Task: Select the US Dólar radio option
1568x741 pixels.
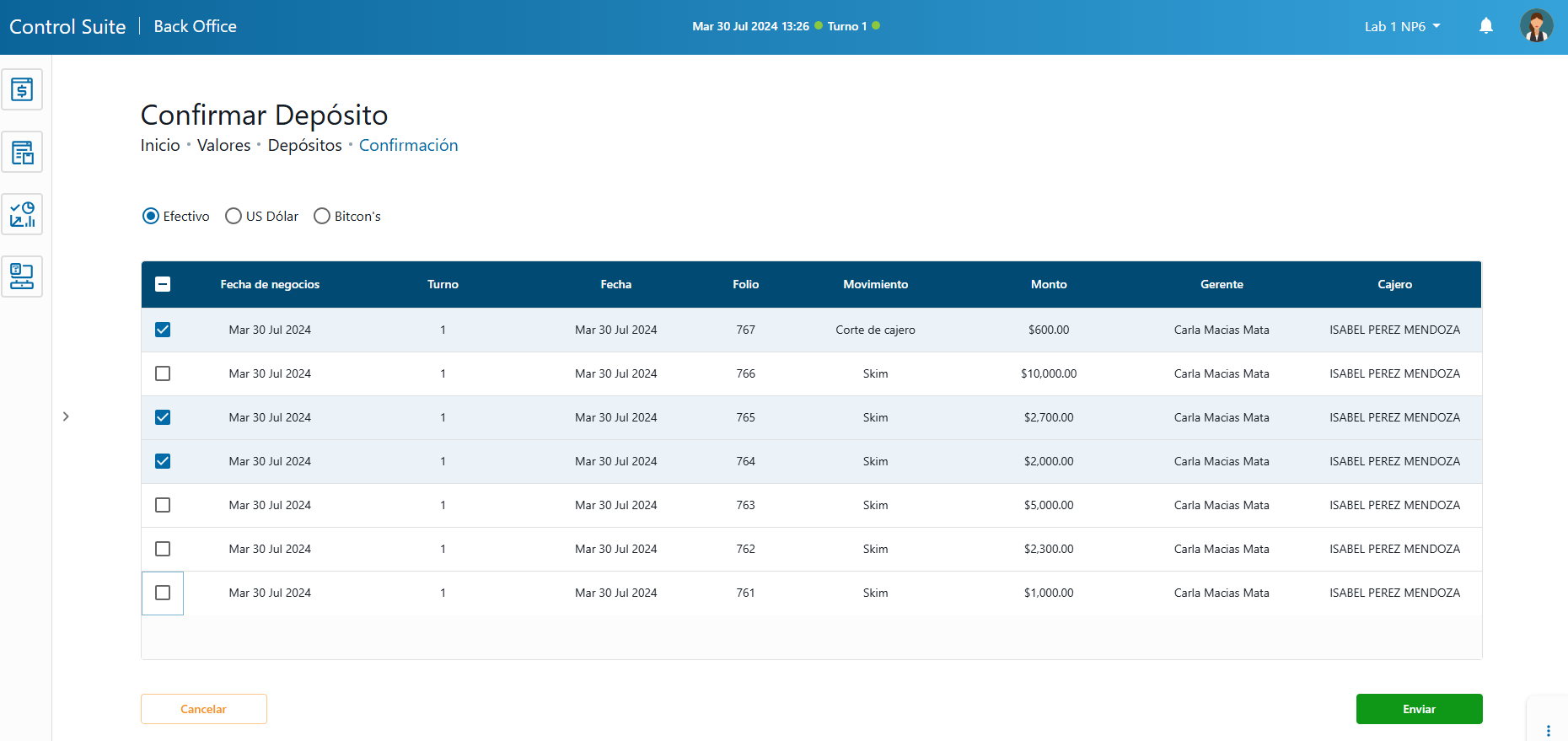Action: tap(234, 217)
